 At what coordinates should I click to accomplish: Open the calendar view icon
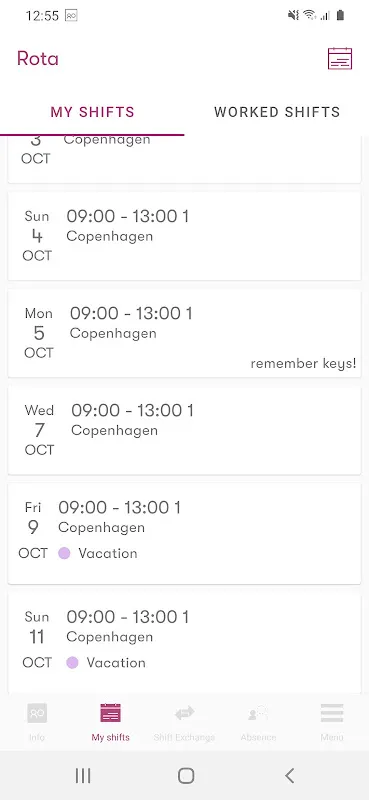[x=340, y=58]
